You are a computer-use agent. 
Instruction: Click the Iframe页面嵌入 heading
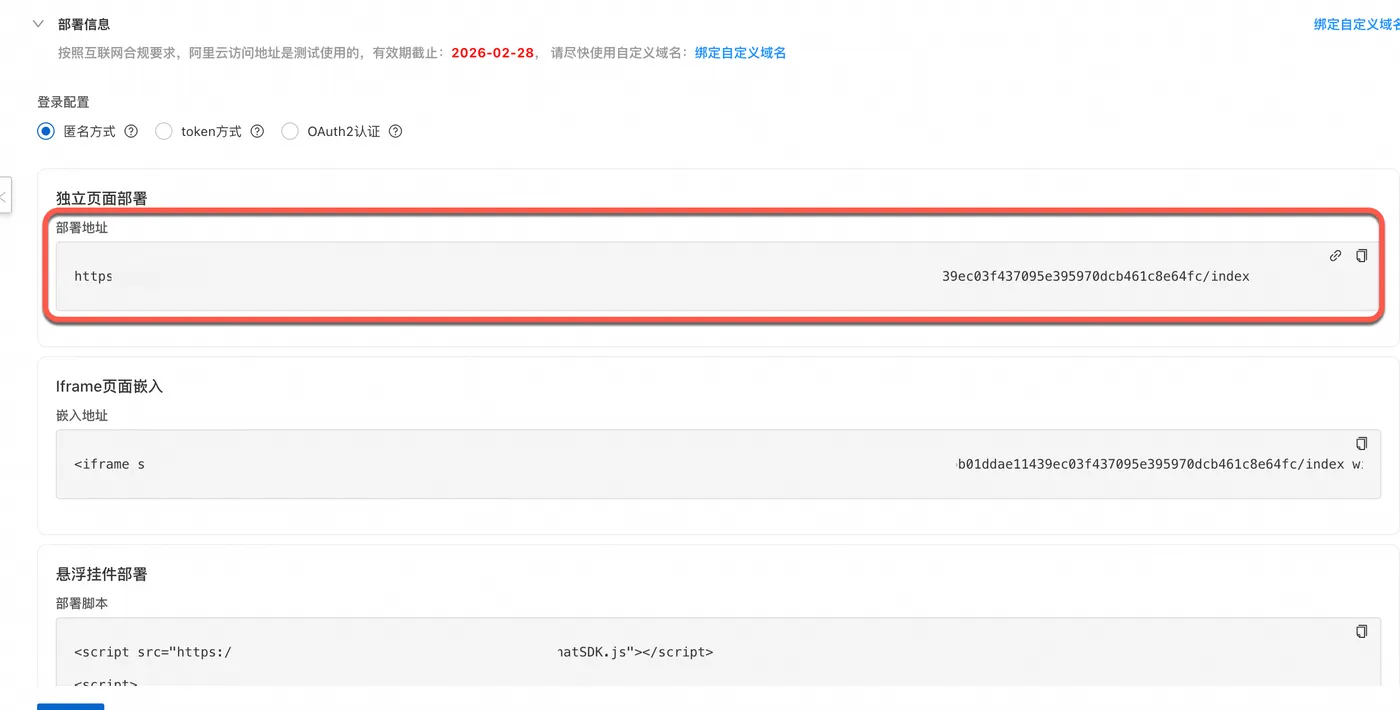109,386
